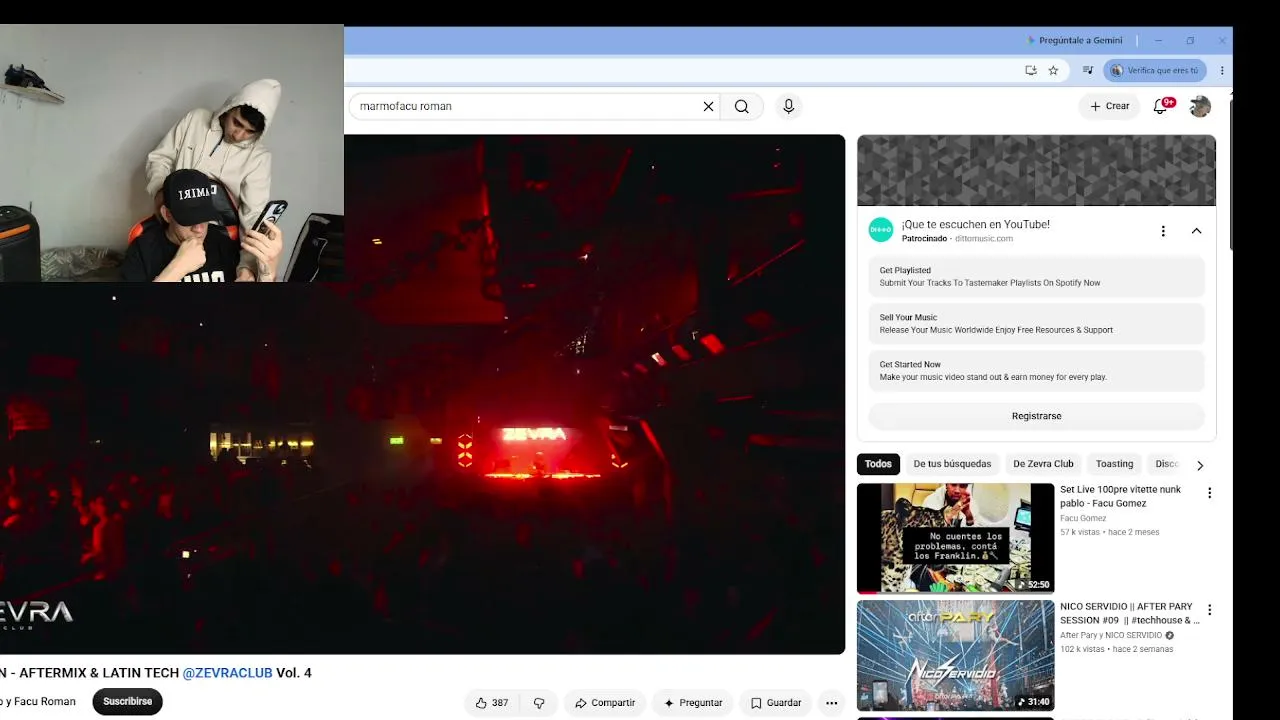Subscribe with the Suscribirse button
Screen dimensions: 1280x720
[x=127, y=702]
